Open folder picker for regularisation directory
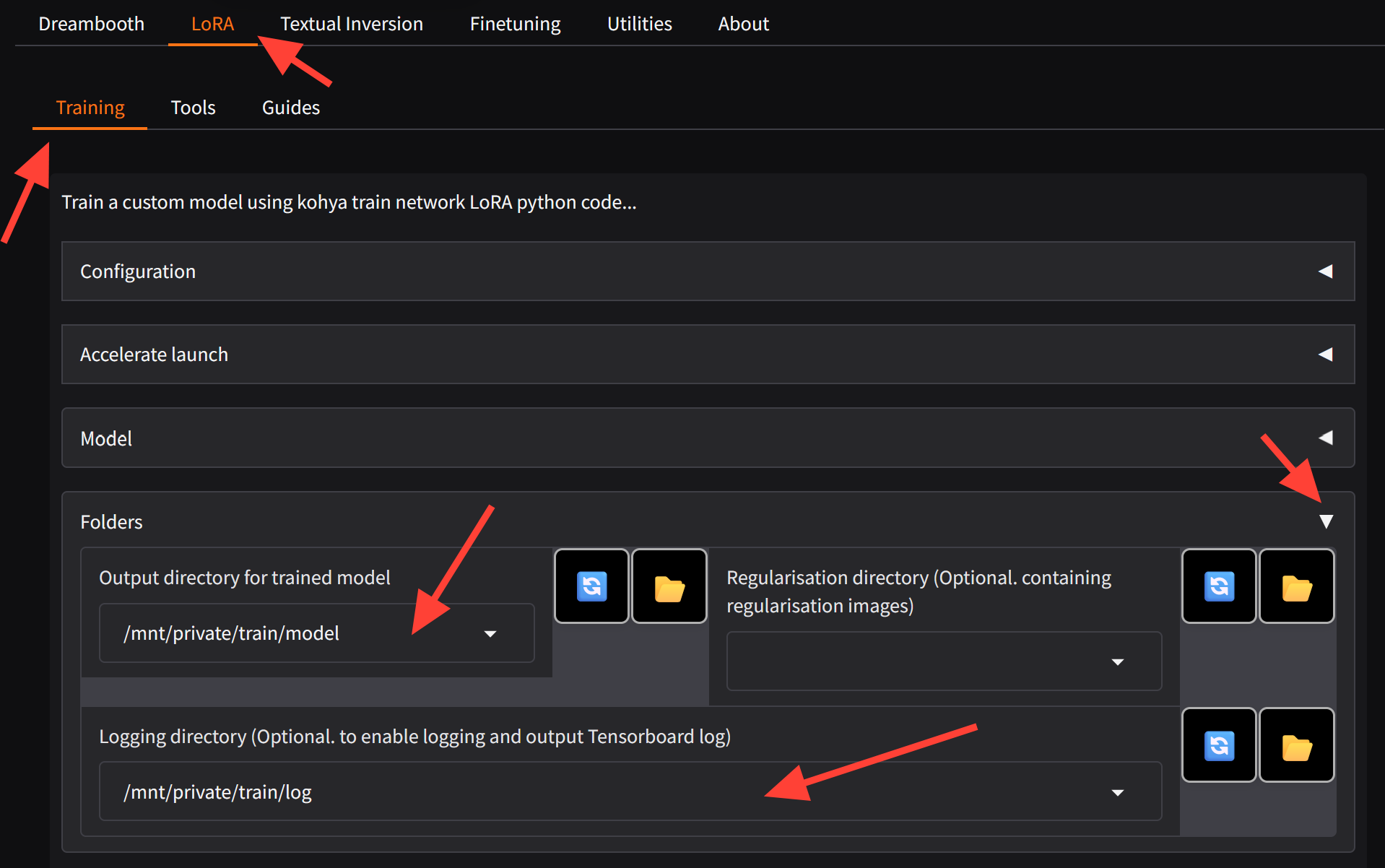The width and height of the screenshot is (1385, 868). coord(1296,586)
